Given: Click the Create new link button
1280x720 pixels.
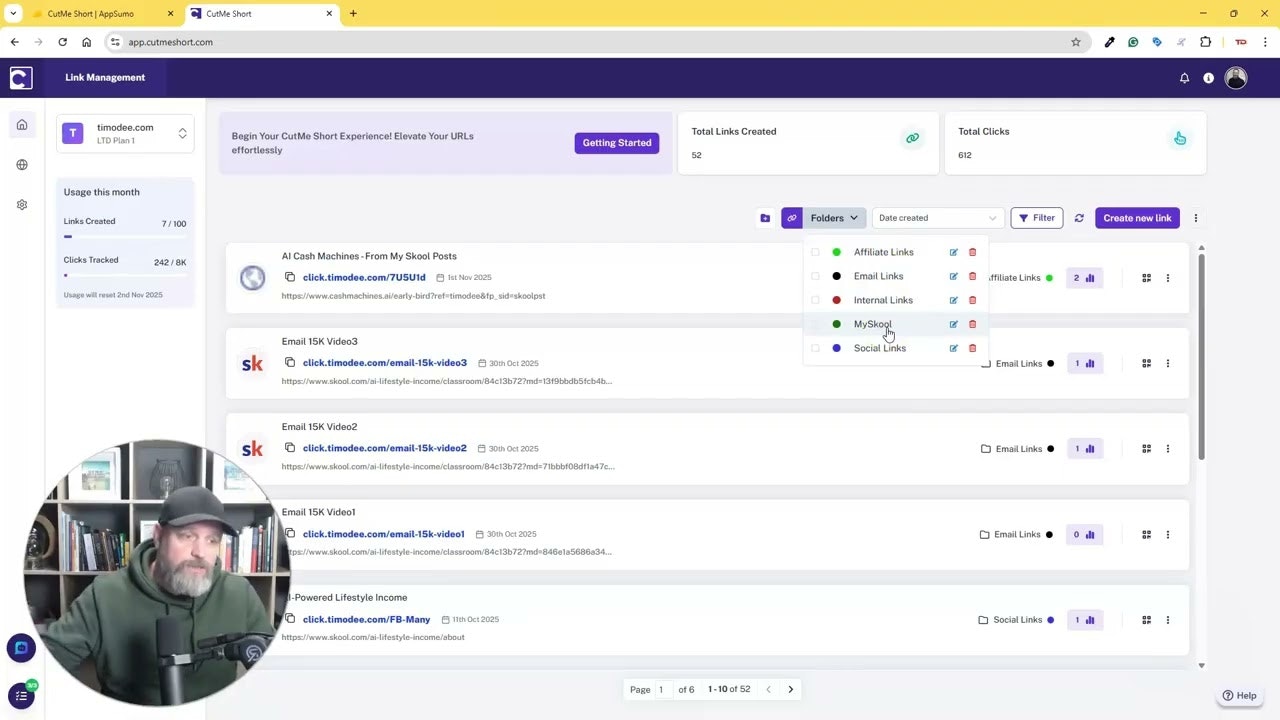Looking at the screenshot, I should (1137, 218).
